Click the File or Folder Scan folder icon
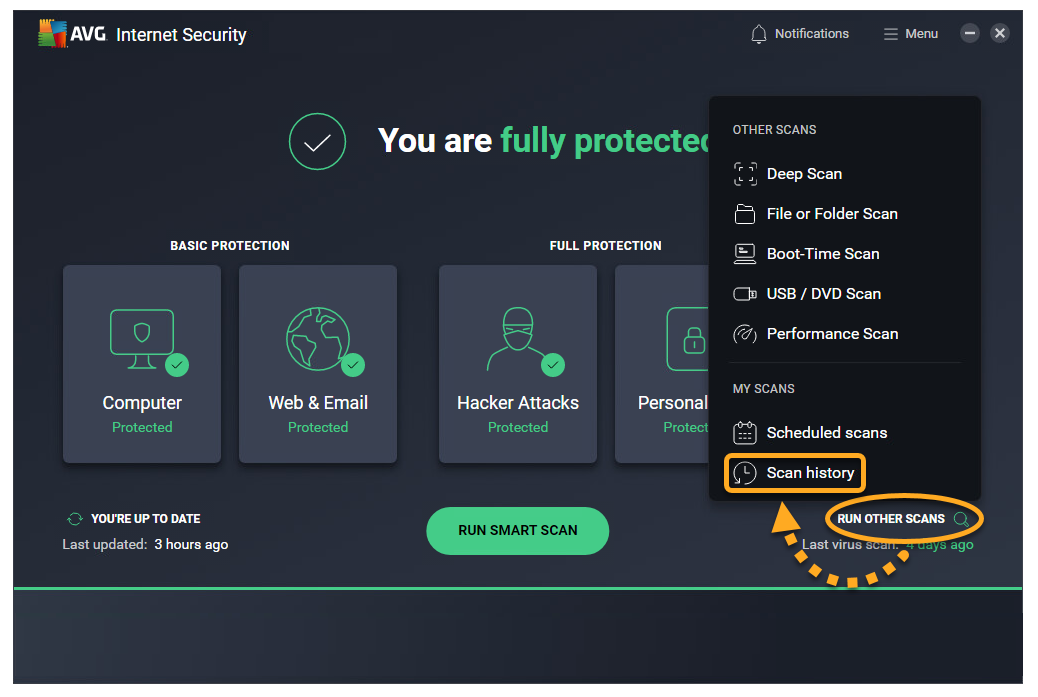The width and height of the screenshot is (1038, 697). [745, 214]
